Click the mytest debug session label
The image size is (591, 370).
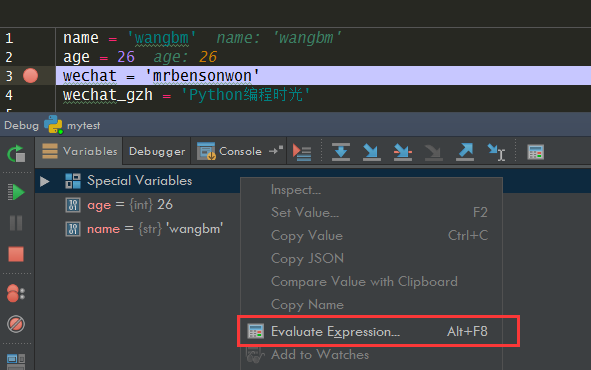click(84, 125)
